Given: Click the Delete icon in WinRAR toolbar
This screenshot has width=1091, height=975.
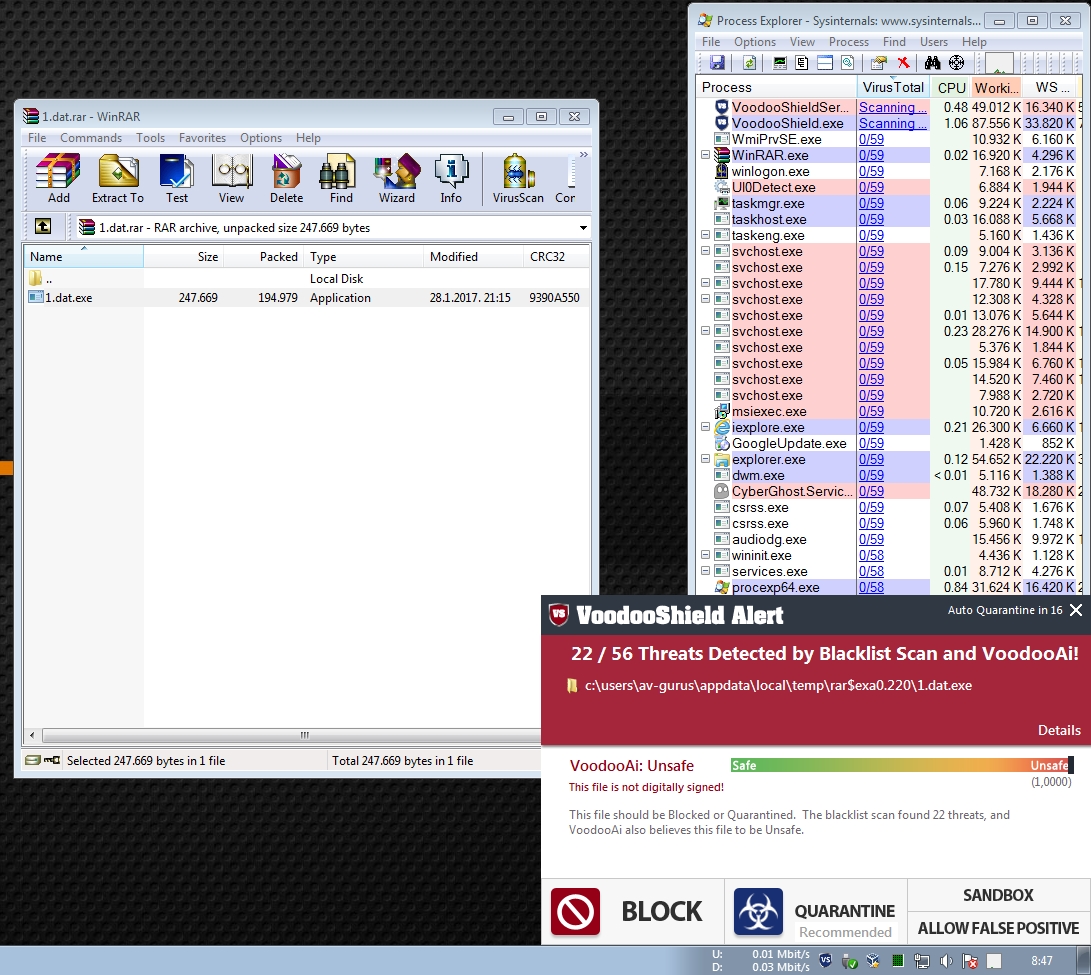Looking at the screenshot, I should tap(286, 178).
